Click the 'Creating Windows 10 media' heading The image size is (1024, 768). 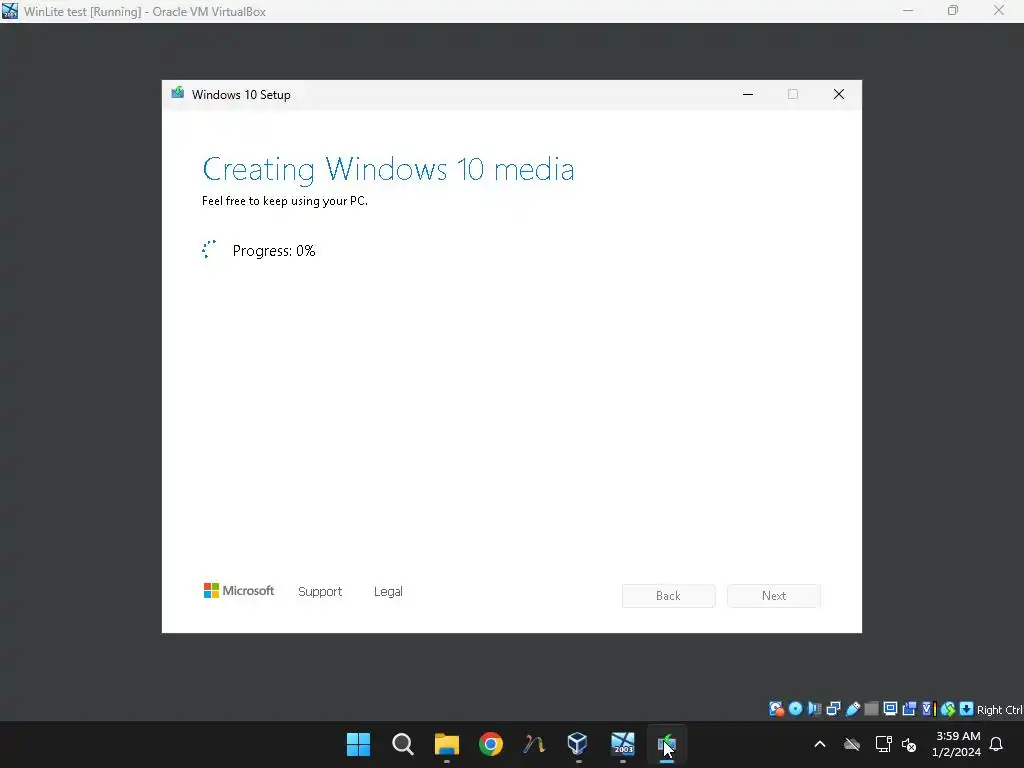389,170
